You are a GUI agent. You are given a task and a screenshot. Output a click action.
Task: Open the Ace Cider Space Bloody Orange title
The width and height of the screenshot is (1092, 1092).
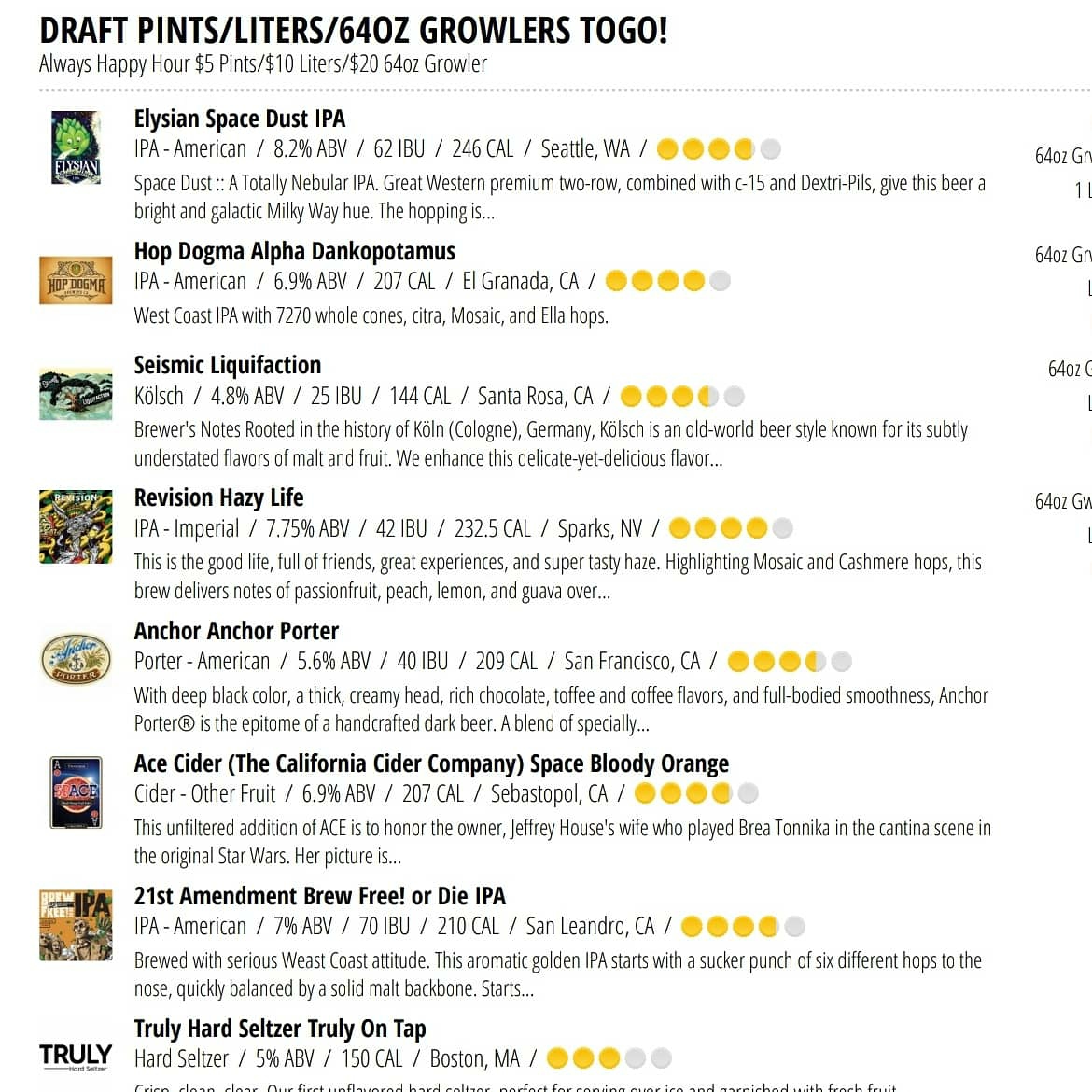pos(432,764)
